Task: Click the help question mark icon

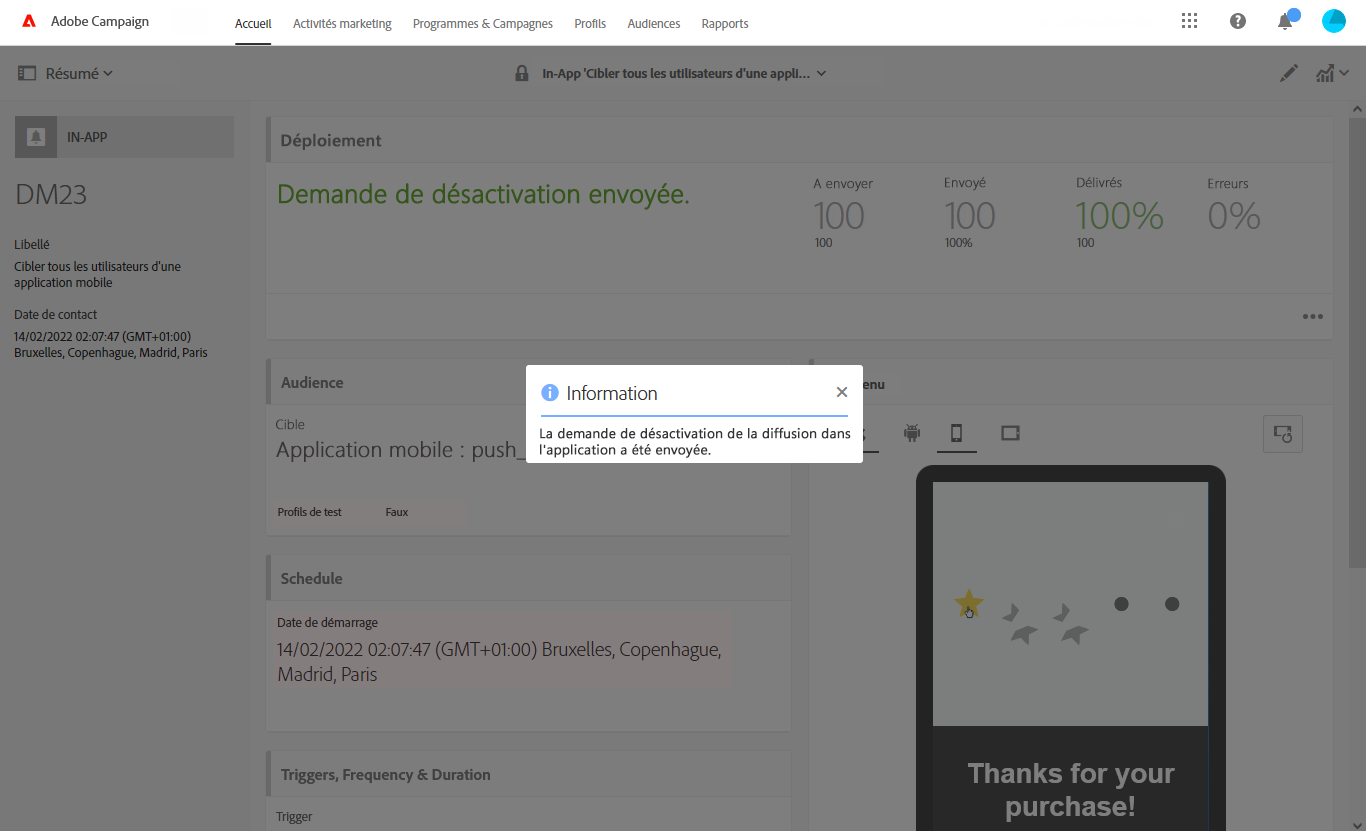Action: pos(1238,21)
